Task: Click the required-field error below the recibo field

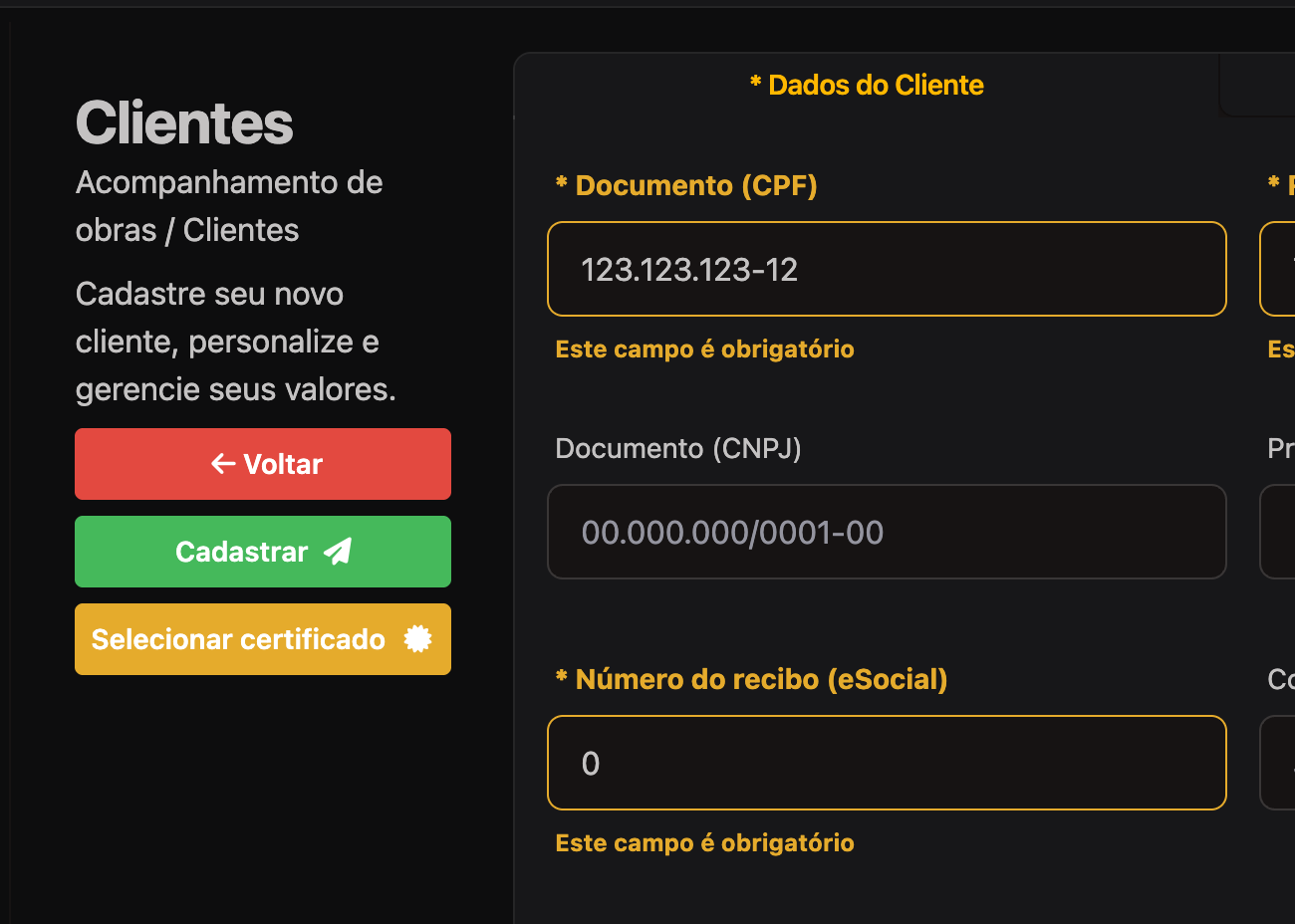Action: coord(704,843)
